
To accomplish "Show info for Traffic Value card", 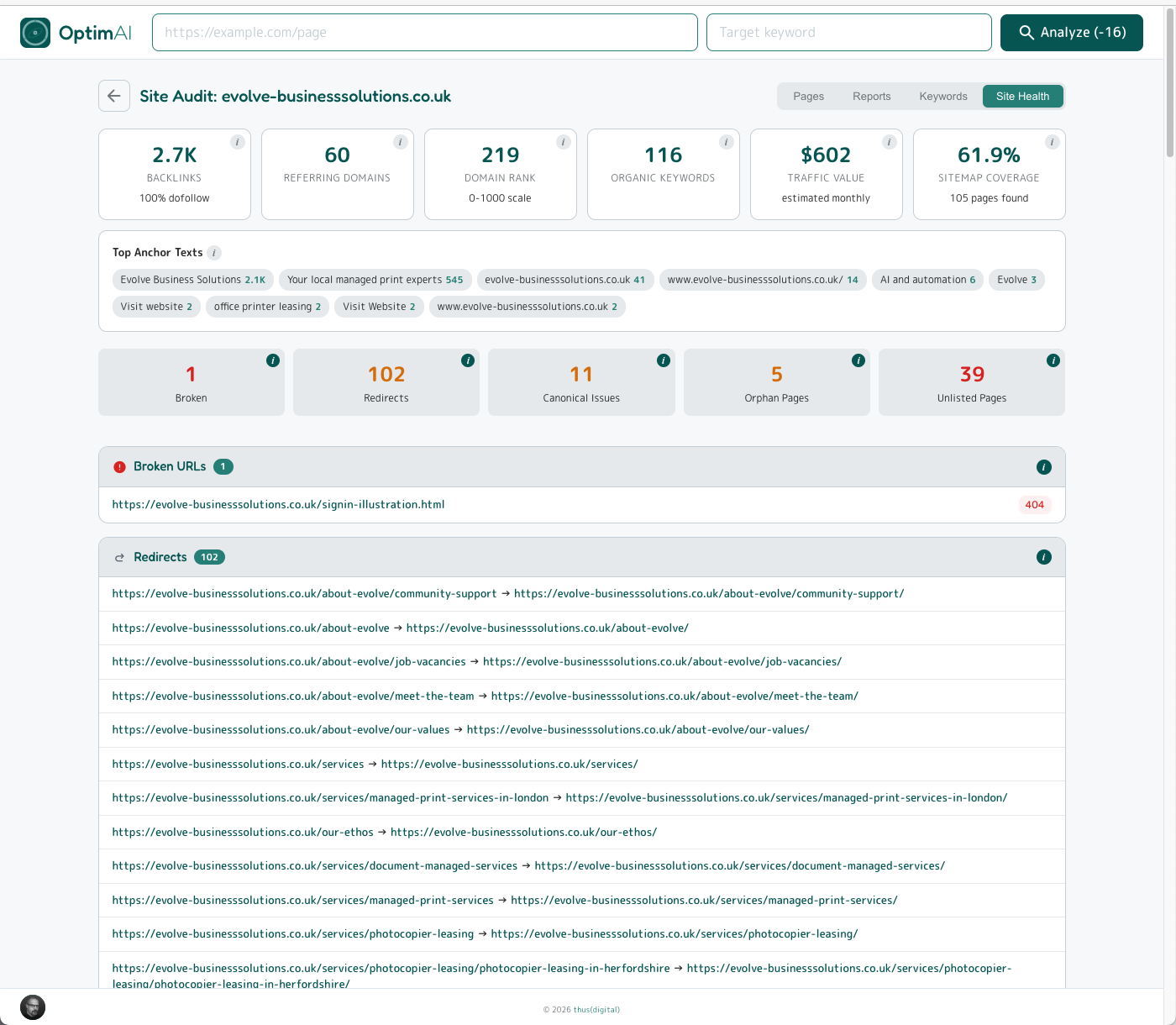I will [890, 142].
